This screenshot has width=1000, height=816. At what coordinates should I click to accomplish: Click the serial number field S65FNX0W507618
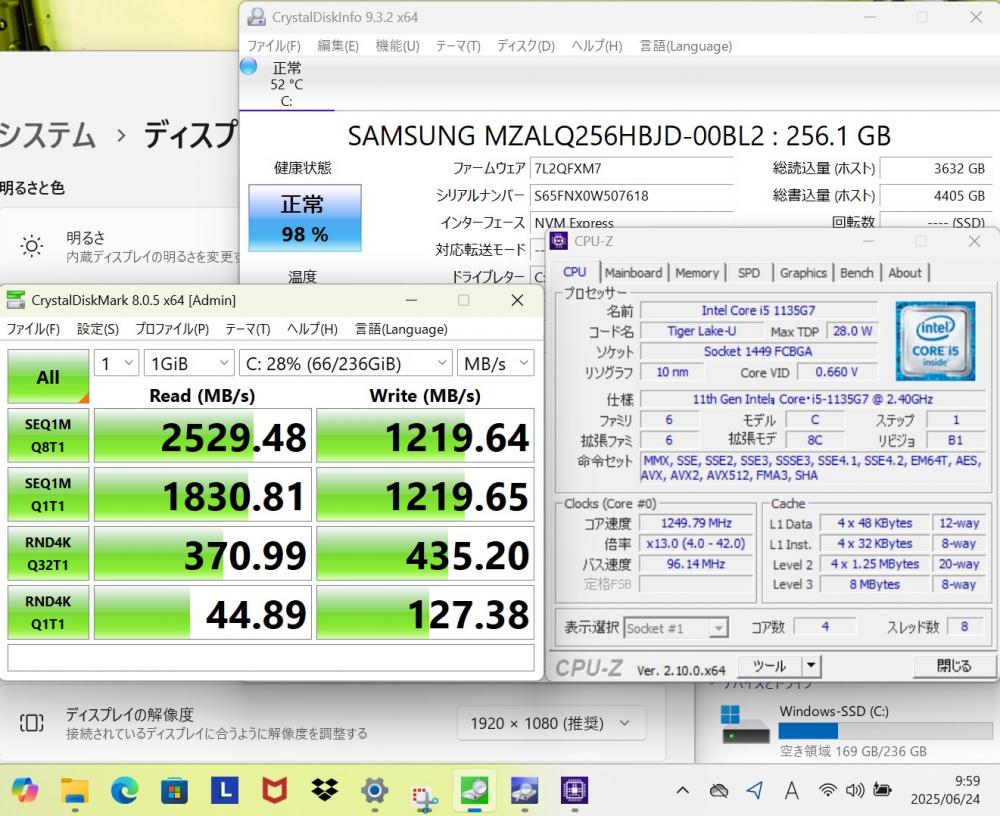[631, 195]
